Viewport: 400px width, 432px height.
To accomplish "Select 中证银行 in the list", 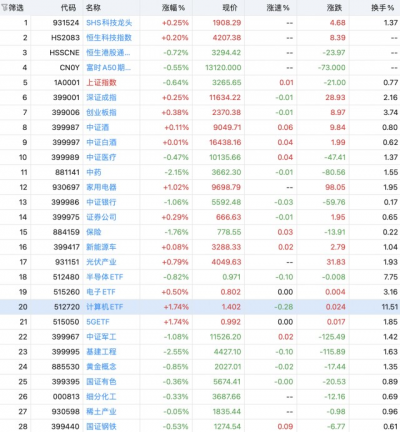I will click(x=101, y=202).
